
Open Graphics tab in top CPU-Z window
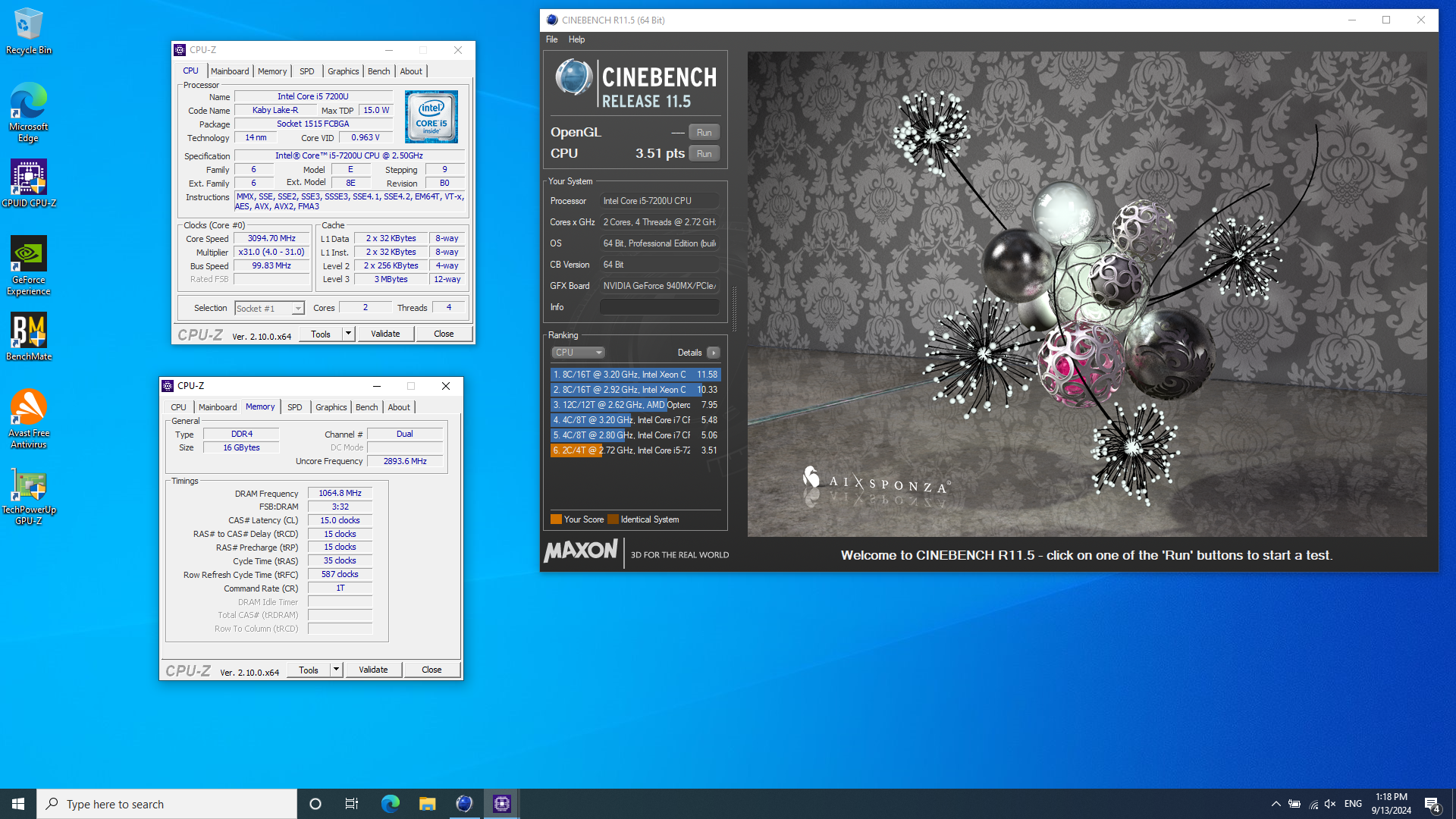coord(344,71)
